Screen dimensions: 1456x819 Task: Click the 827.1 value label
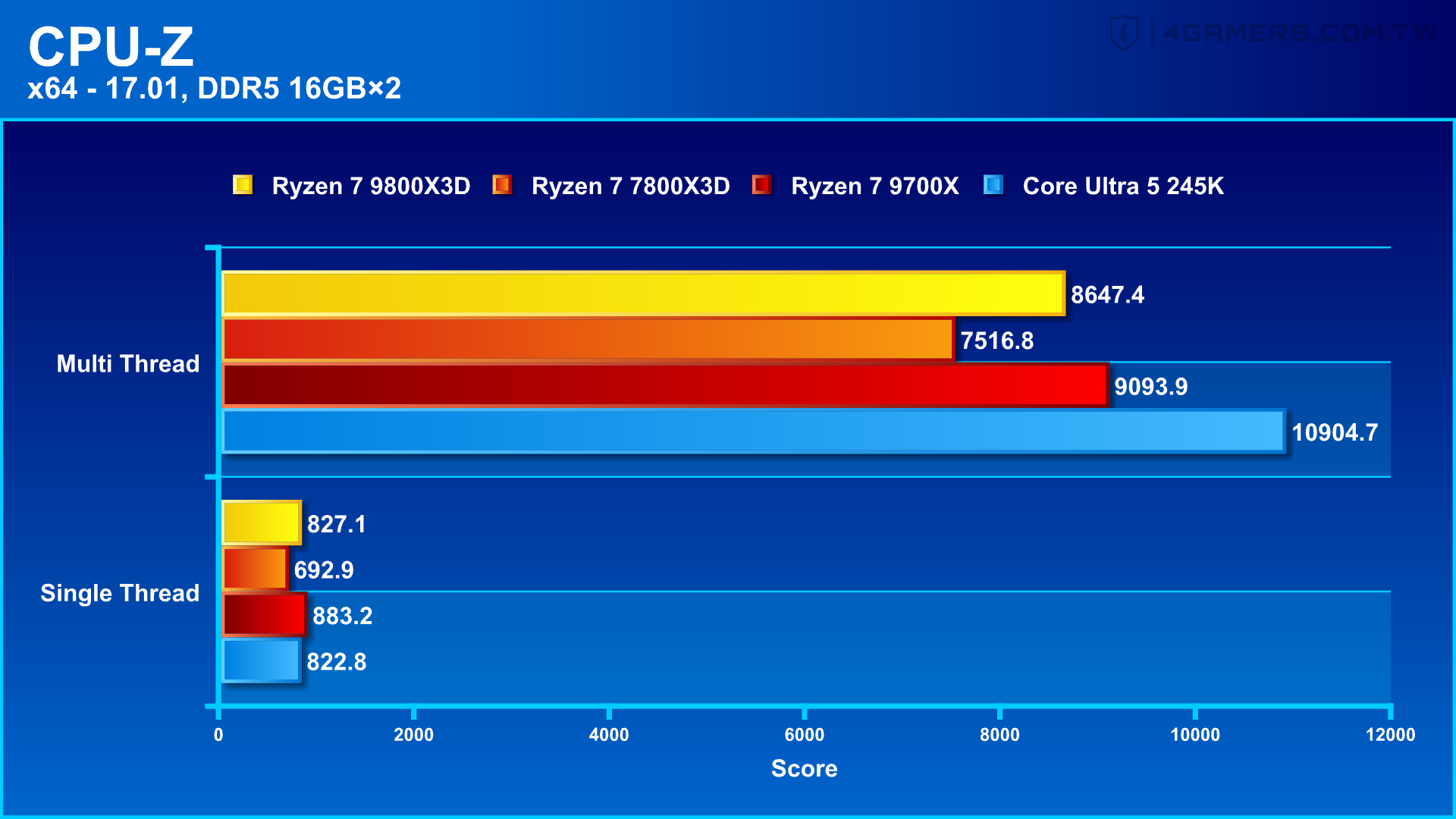(x=337, y=525)
